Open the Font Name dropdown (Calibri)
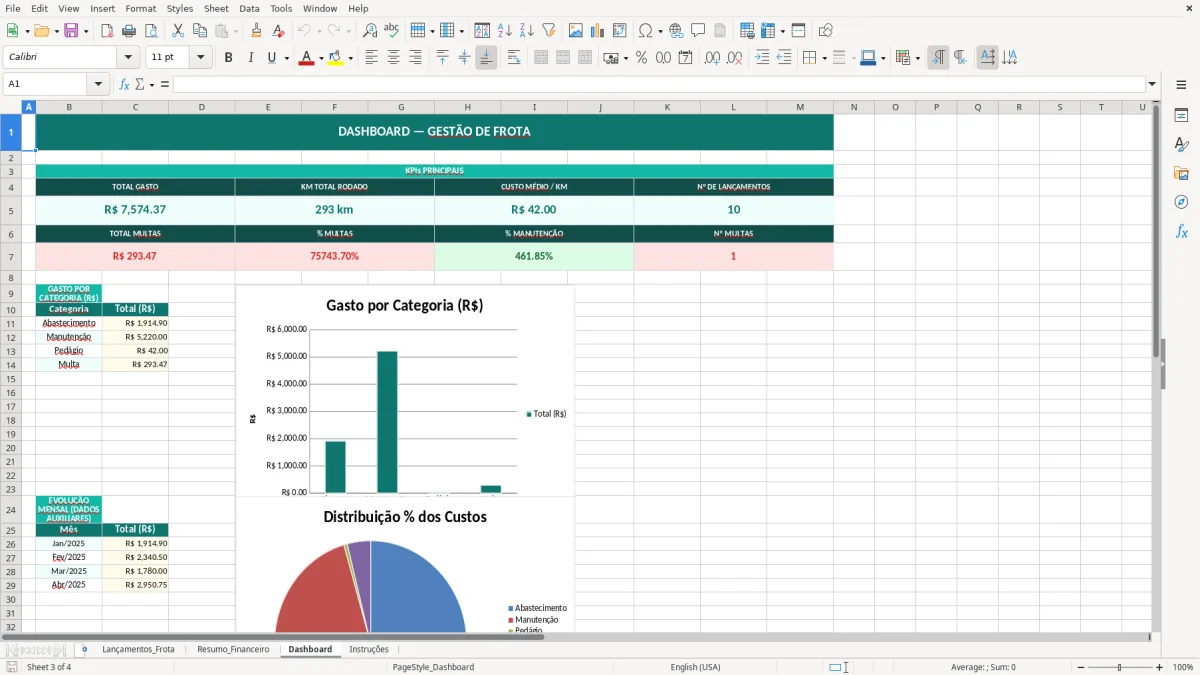Screen dimensions: 1200x675 click(x=128, y=58)
